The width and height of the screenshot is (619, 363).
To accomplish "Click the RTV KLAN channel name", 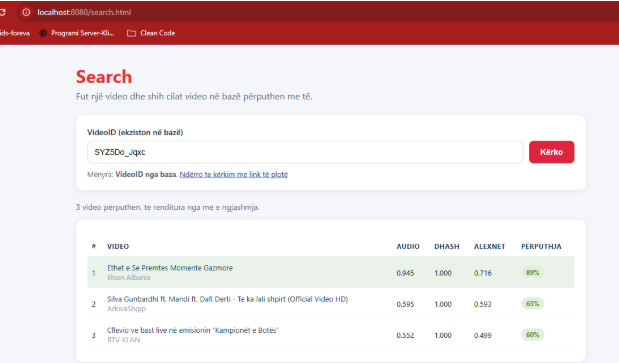I will [x=124, y=340].
